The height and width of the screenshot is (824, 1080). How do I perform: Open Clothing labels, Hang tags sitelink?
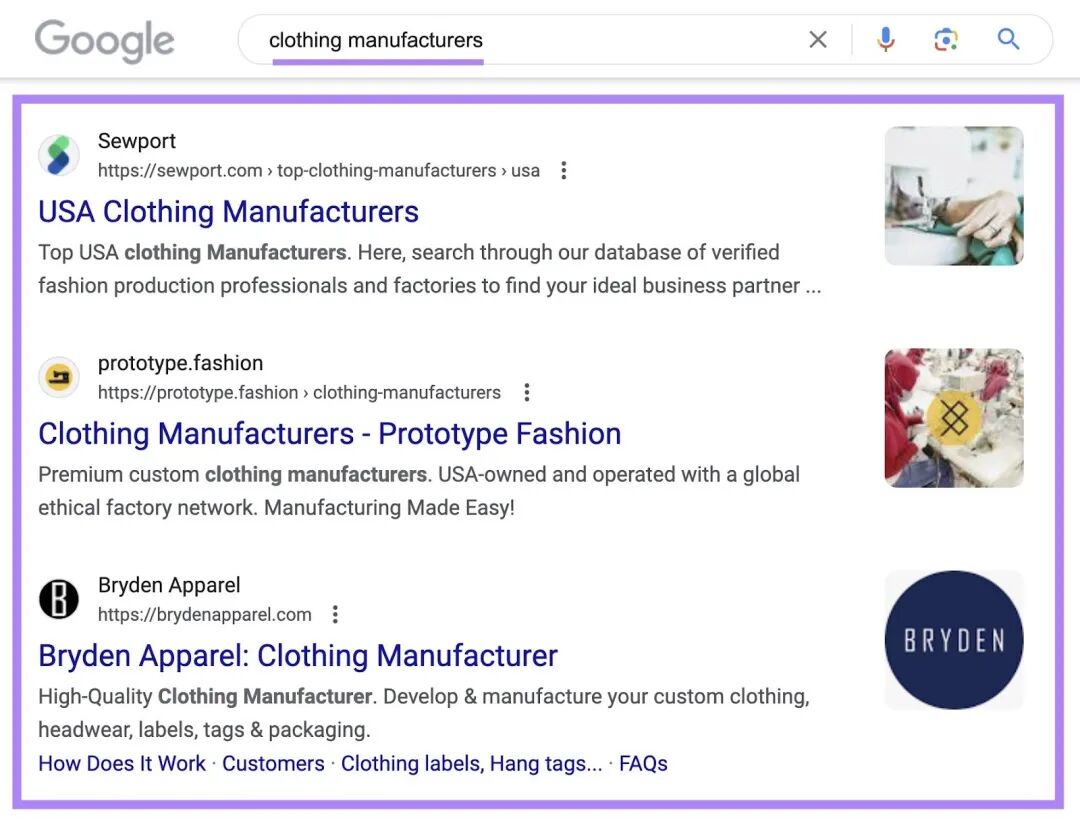coord(471,763)
